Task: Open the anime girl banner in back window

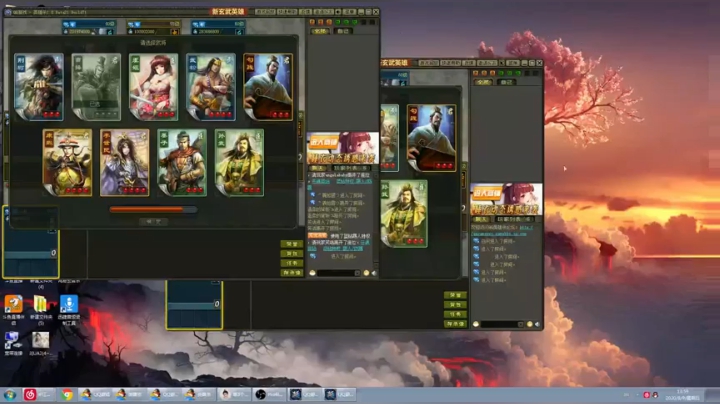Action: pyautogui.click(x=506, y=199)
